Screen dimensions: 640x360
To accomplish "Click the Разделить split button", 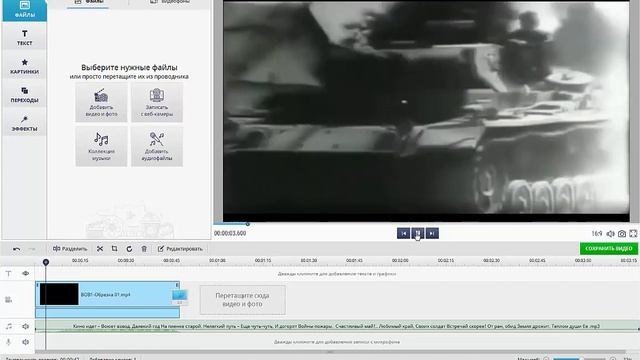I will point(70,249).
